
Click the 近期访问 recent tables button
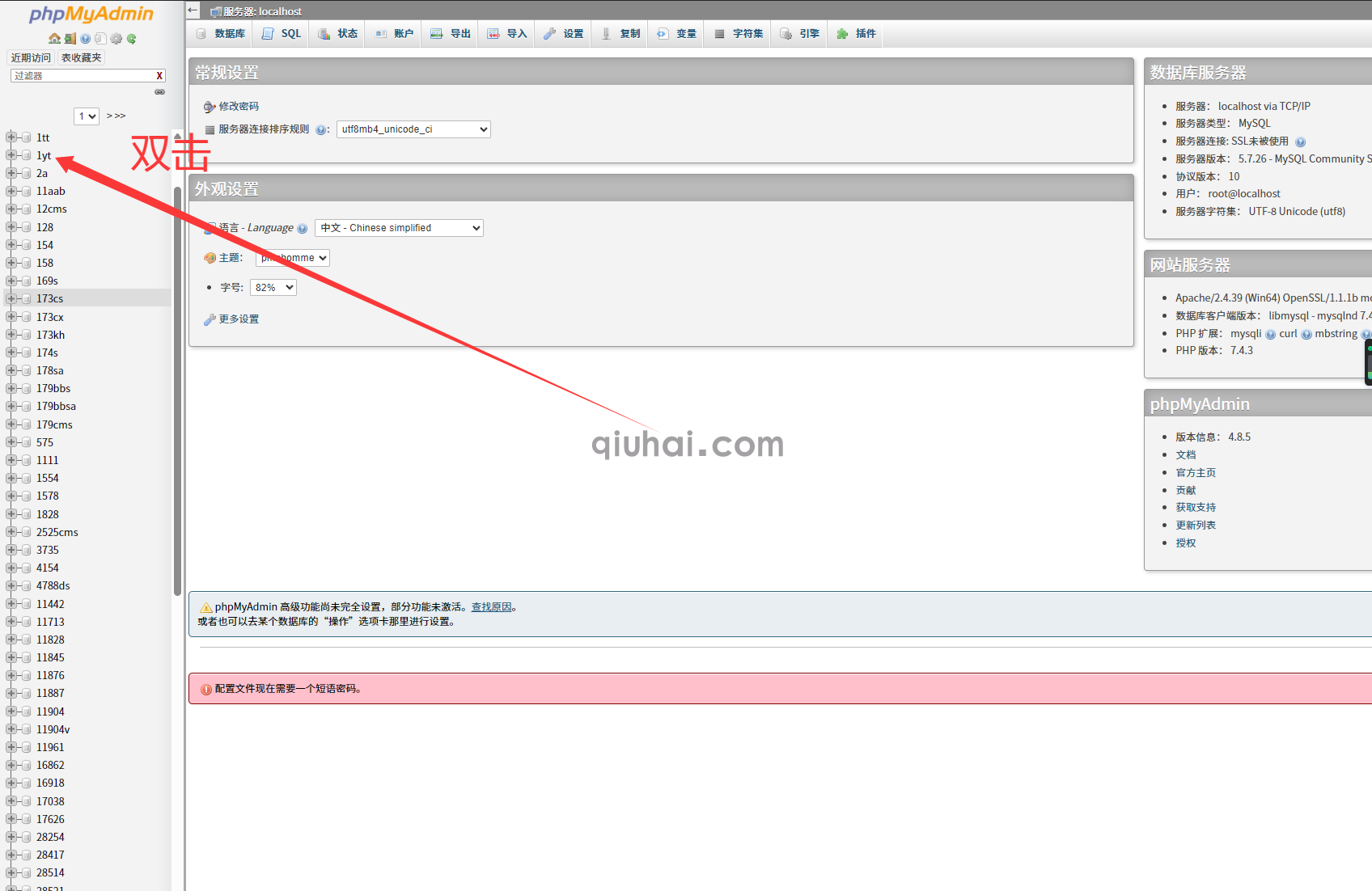point(31,57)
